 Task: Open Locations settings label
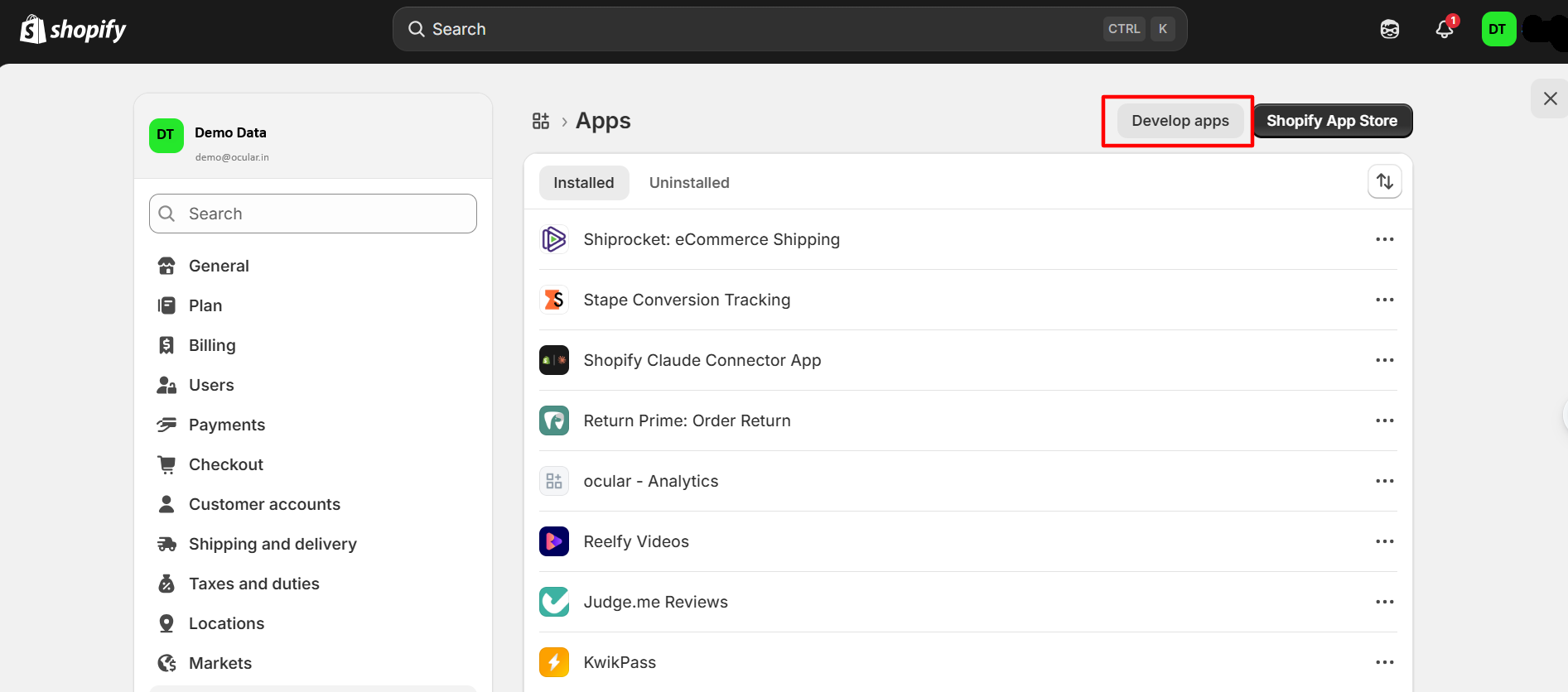click(x=226, y=623)
